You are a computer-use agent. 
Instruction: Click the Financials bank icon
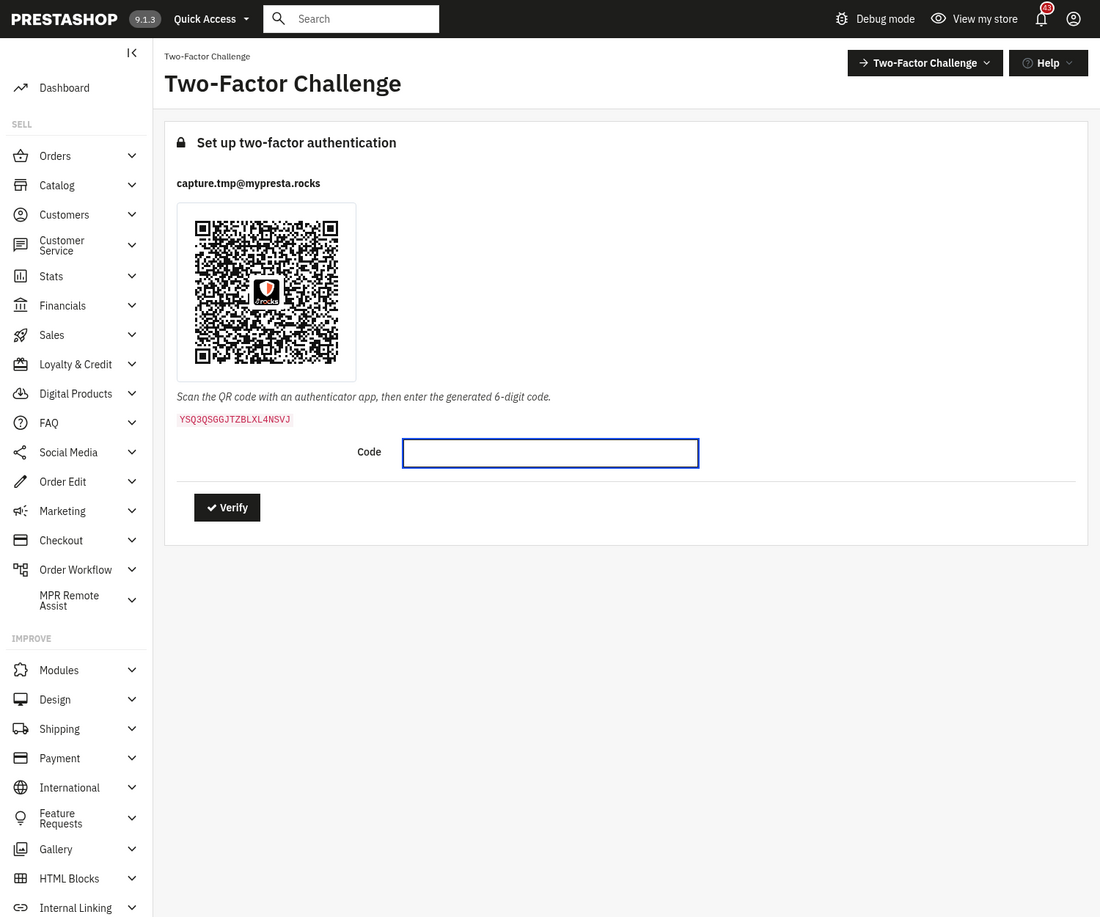tap(20, 305)
